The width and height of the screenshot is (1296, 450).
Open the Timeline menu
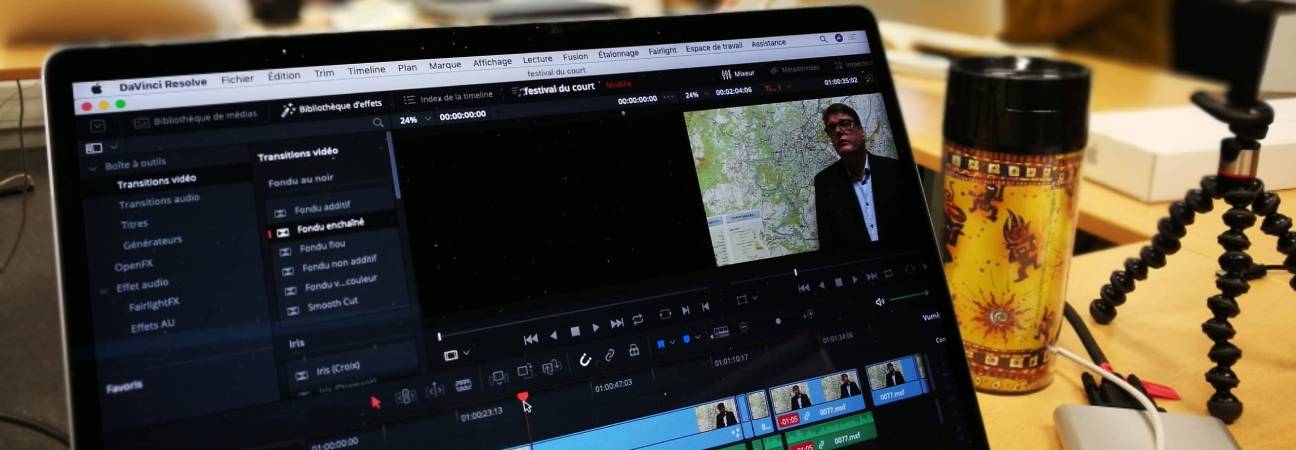[366, 70]
